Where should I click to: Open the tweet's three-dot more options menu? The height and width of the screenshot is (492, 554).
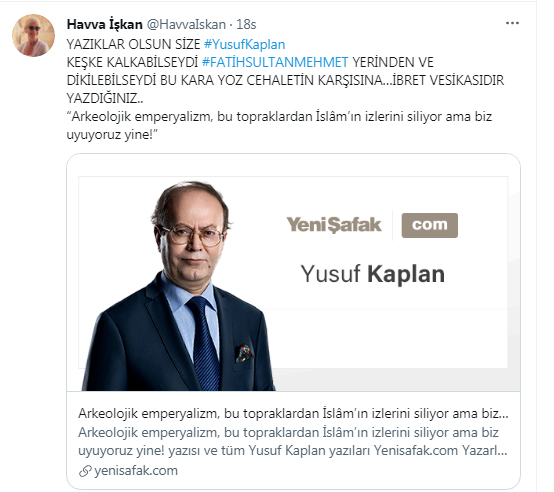512,23
